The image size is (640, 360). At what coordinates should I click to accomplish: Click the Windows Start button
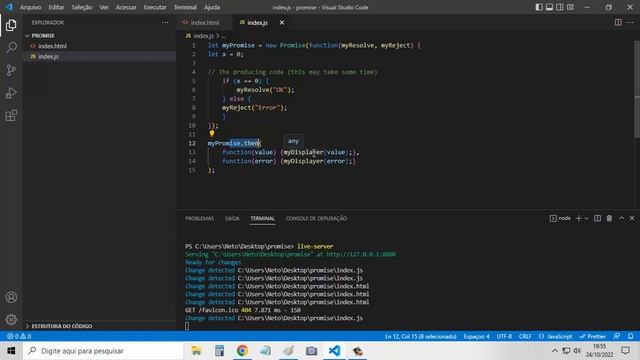11,351
